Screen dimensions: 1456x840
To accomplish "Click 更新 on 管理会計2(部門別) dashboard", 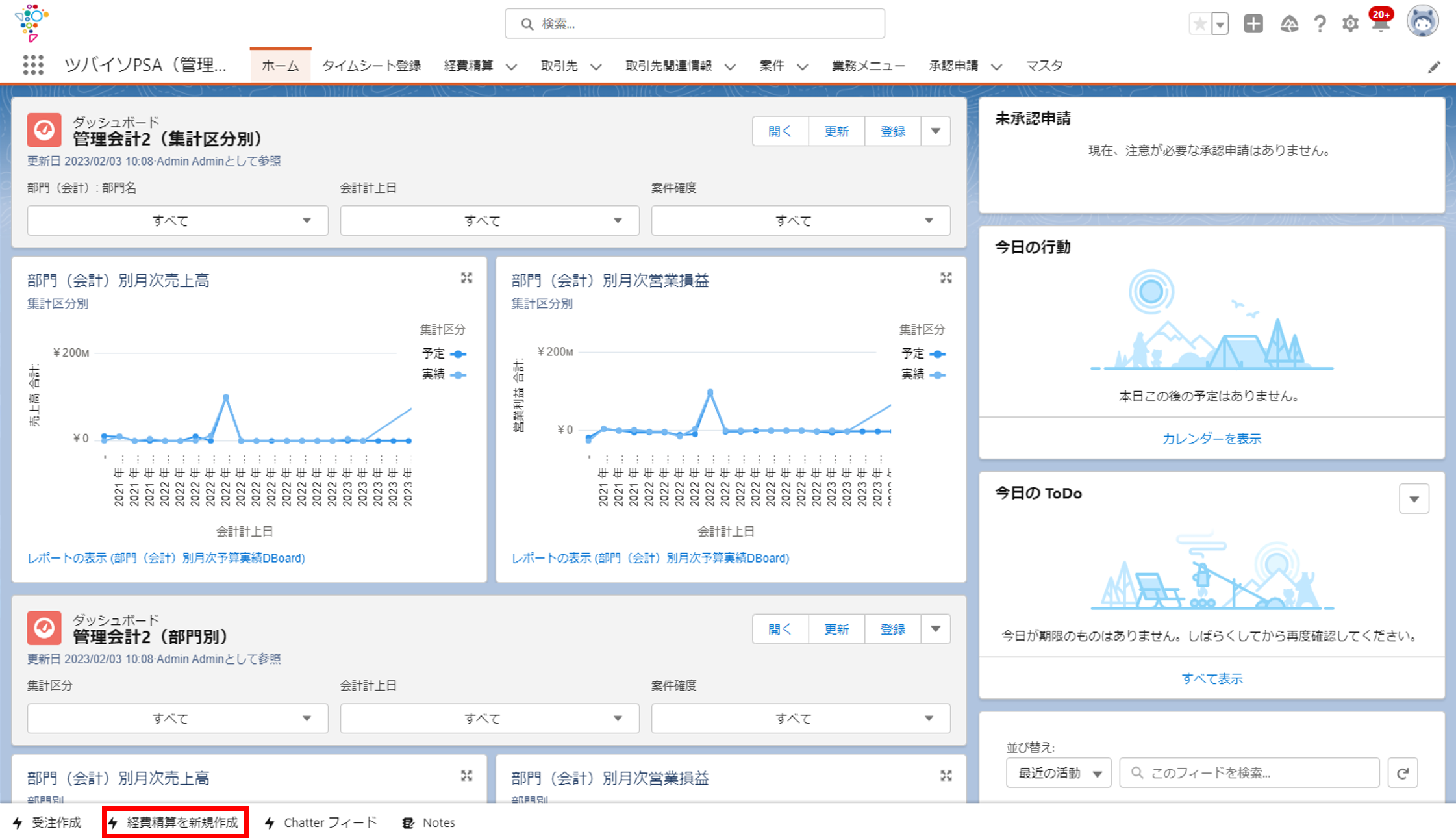I will 836,629.
